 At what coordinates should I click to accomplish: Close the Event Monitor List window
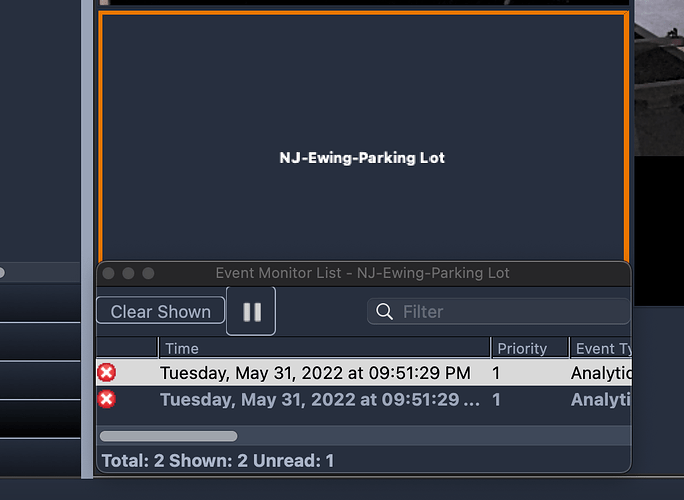(x=108, y=273)
